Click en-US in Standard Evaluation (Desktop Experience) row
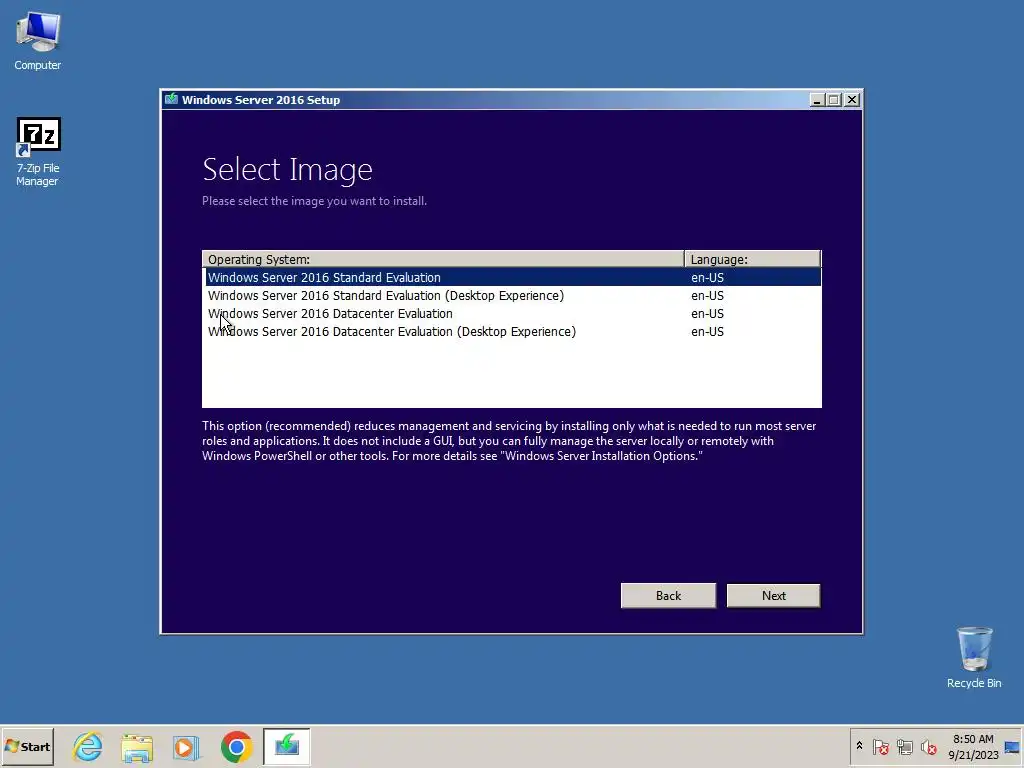The height and width of the screenshot is (768, 1024). tap(707, 296)
